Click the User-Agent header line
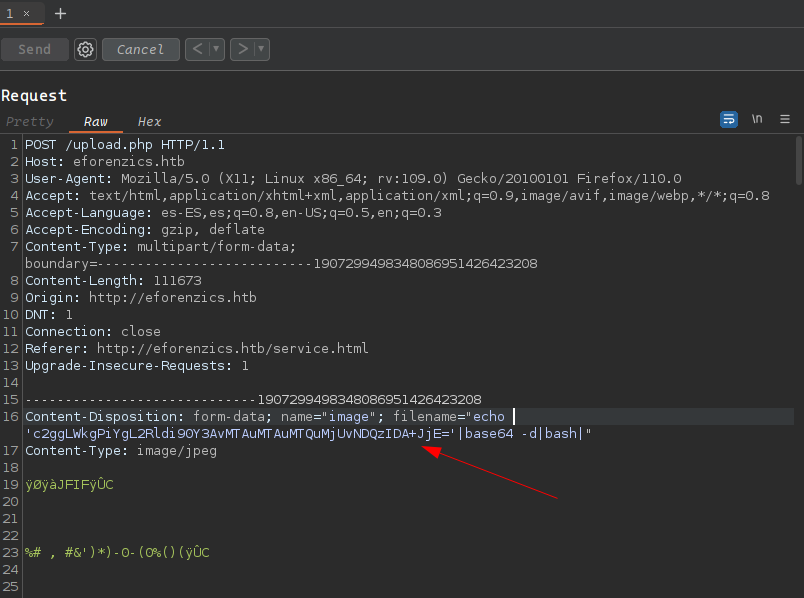804x598 pixels. (x=353, y=178)
